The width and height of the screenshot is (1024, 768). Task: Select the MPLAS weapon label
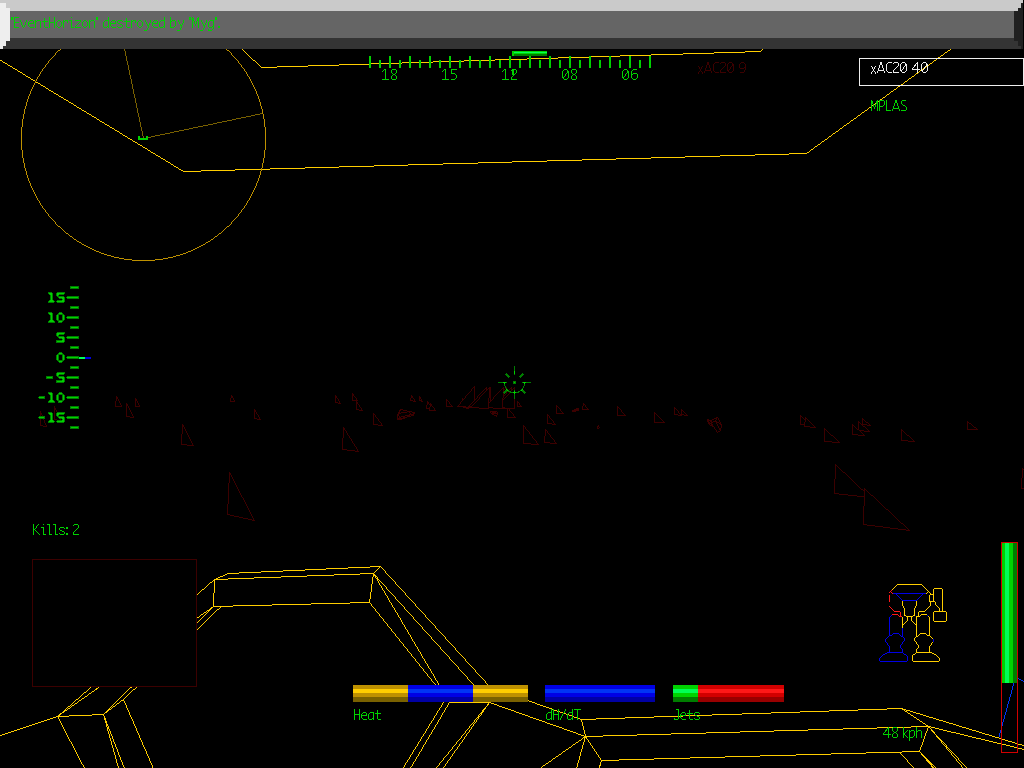(x=888, y=106)
